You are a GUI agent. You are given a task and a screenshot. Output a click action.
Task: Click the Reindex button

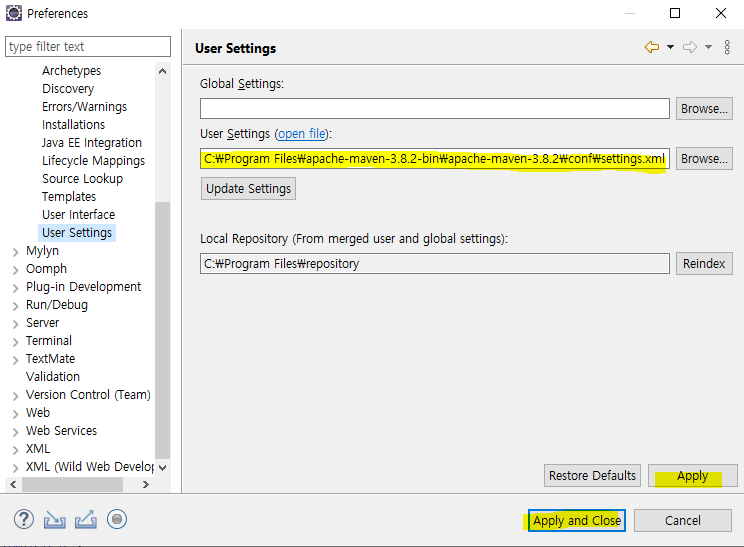pyautogui.click(x=704, y=264)
